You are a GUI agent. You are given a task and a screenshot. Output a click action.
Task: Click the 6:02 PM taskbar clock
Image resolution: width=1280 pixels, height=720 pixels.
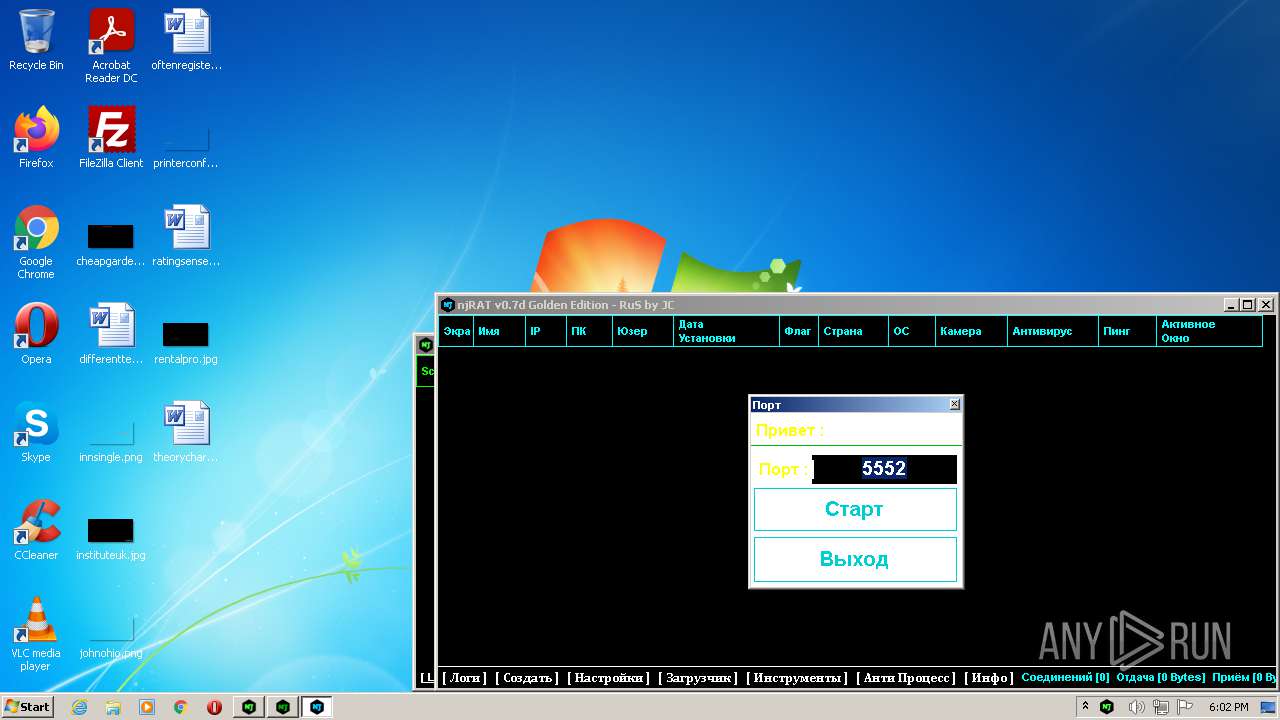[1228, 707]
